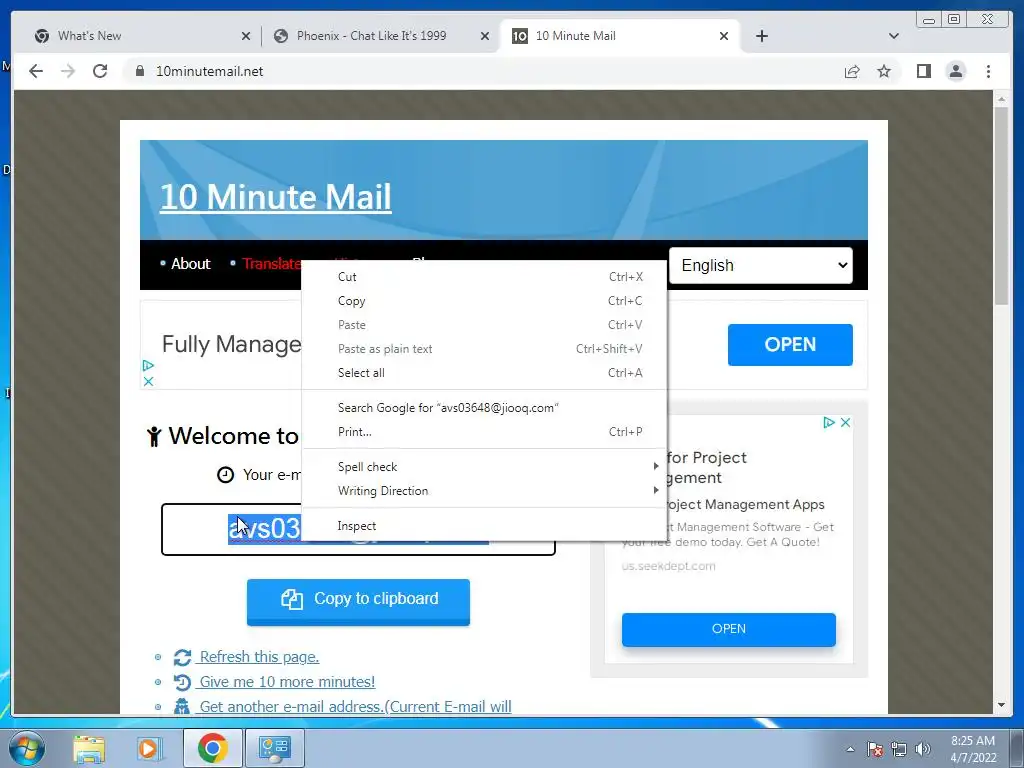The height and width of the screenshot is (768, 1024).
Task: Close the side ad with X
Action: pos(845,423)
